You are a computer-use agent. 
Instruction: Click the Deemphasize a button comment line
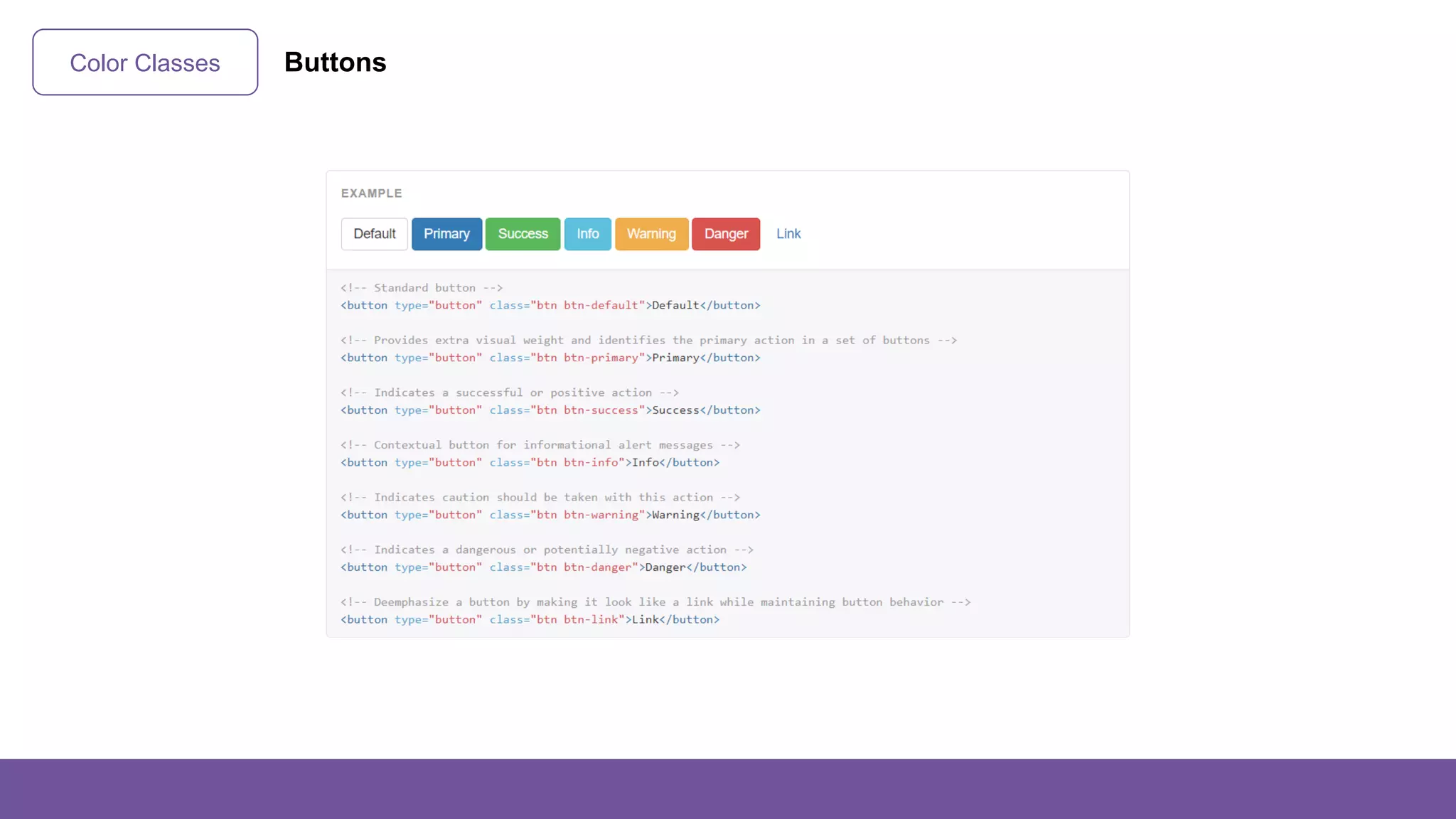(655, 602)
